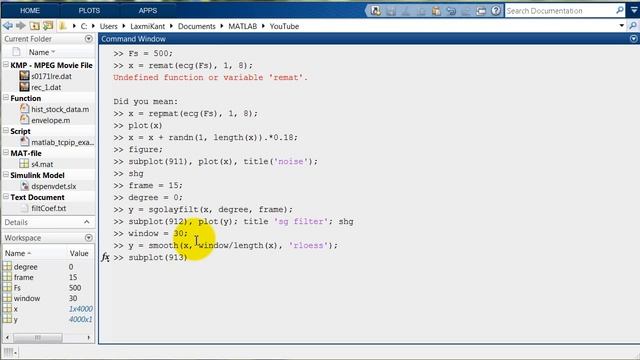This screenshot has height=360, width=640.
Task: Click the filtCoef.txt document icon
Action: [24, 208]
